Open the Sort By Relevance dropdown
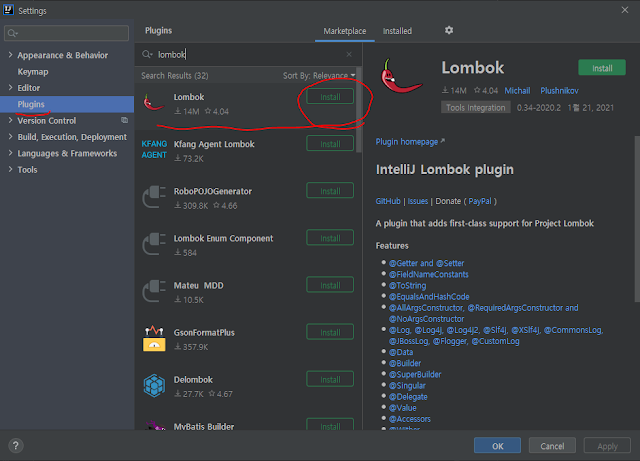The image size is (640, 461). pos(319,76)
